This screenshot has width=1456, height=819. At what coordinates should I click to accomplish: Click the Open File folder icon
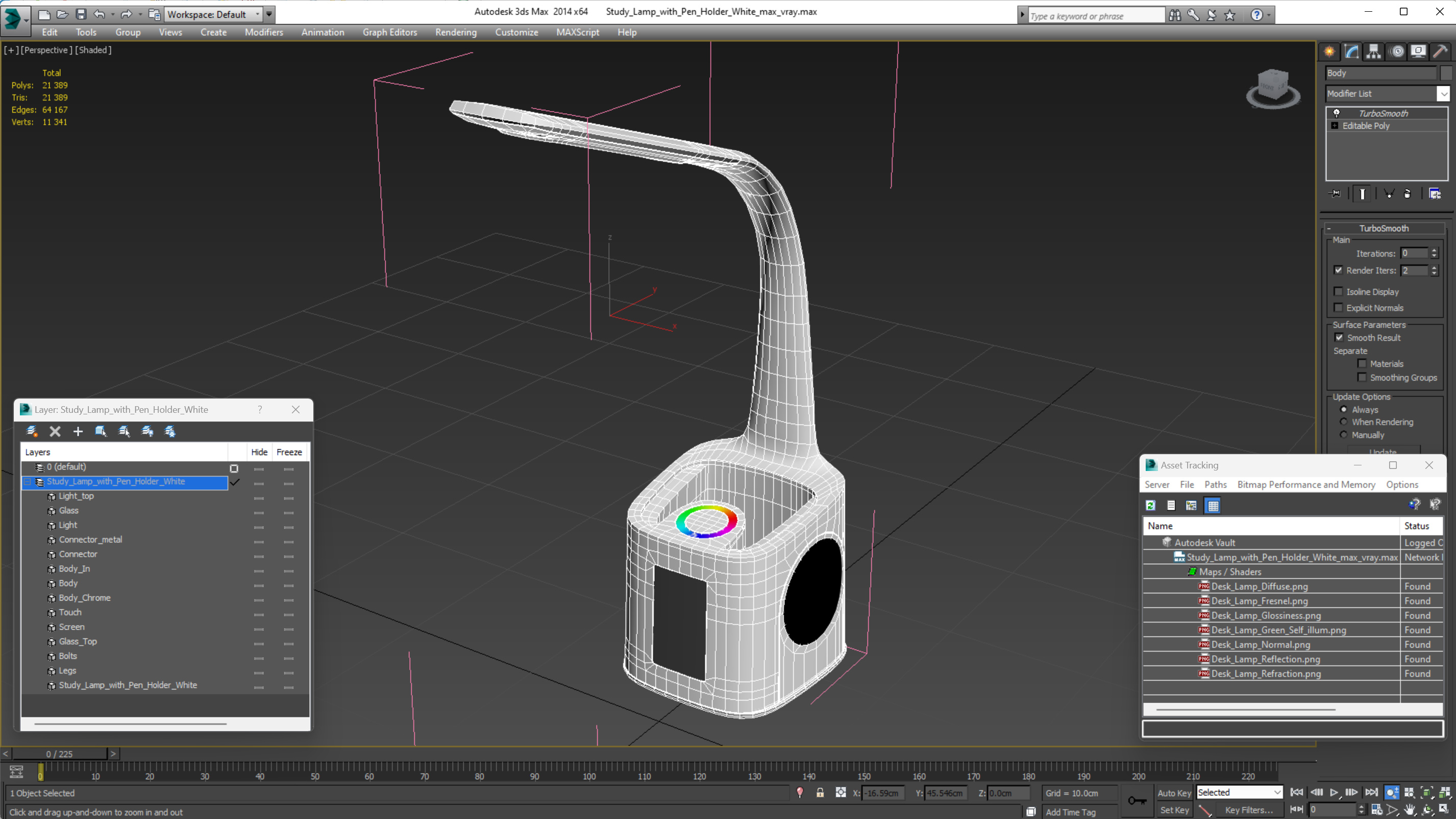pos(62,14)
